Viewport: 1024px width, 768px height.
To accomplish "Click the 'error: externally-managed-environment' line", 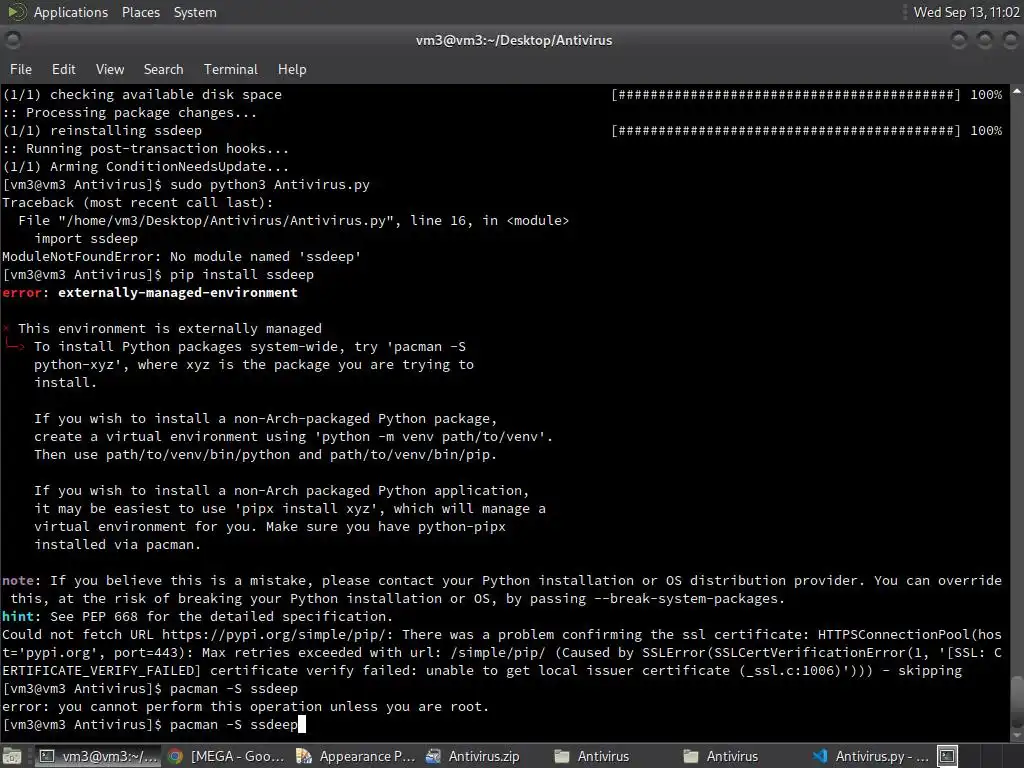I will tap(150, 293).
